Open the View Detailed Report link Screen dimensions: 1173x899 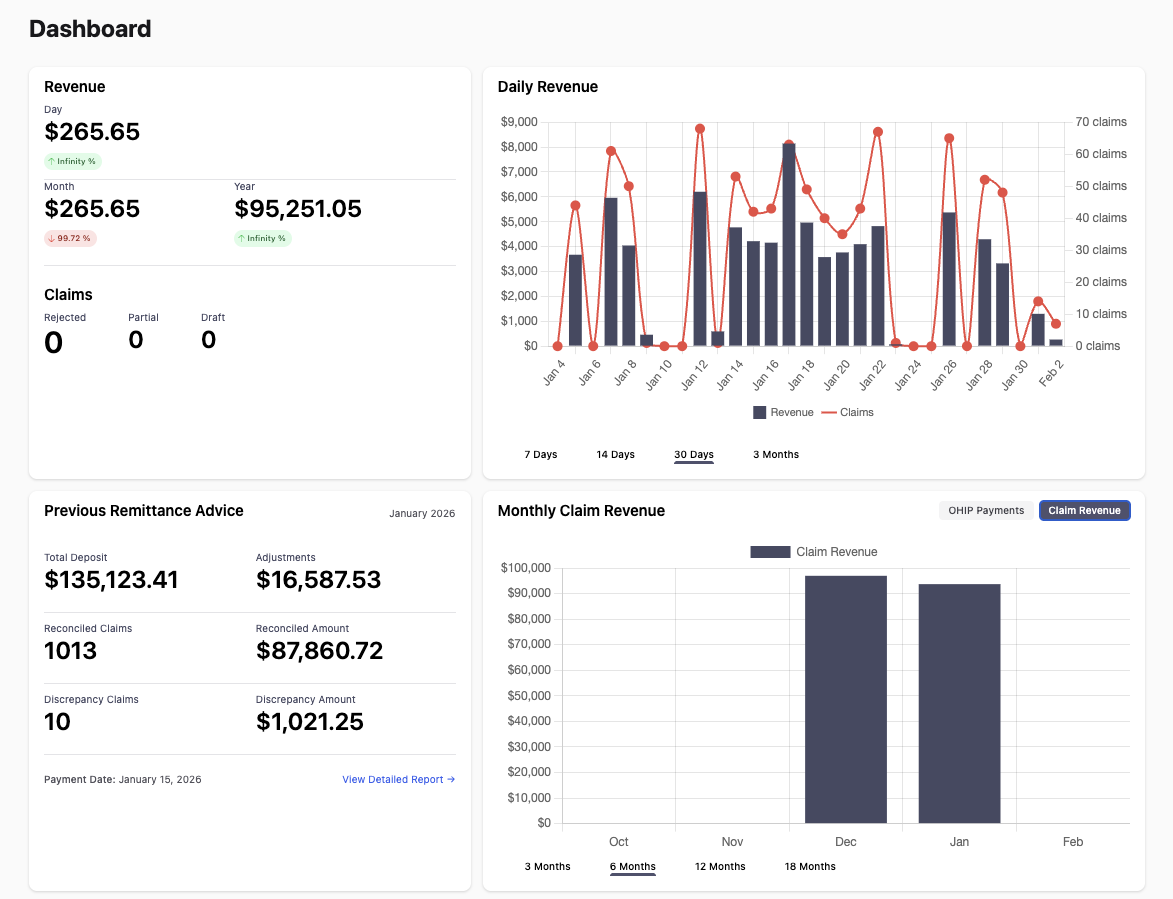click(x=391, y=779)
